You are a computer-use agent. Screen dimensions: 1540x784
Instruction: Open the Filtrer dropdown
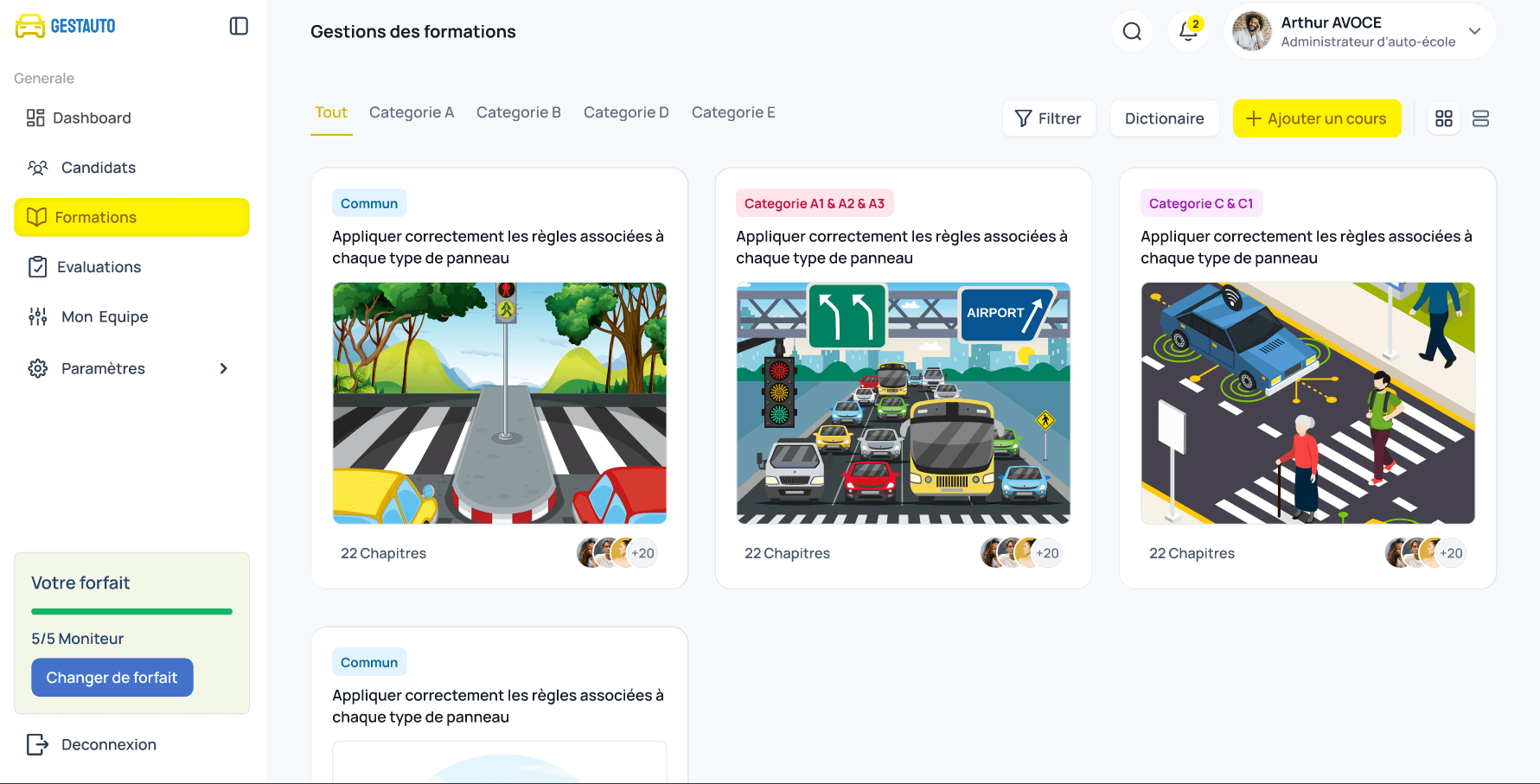click(1049, 118)
